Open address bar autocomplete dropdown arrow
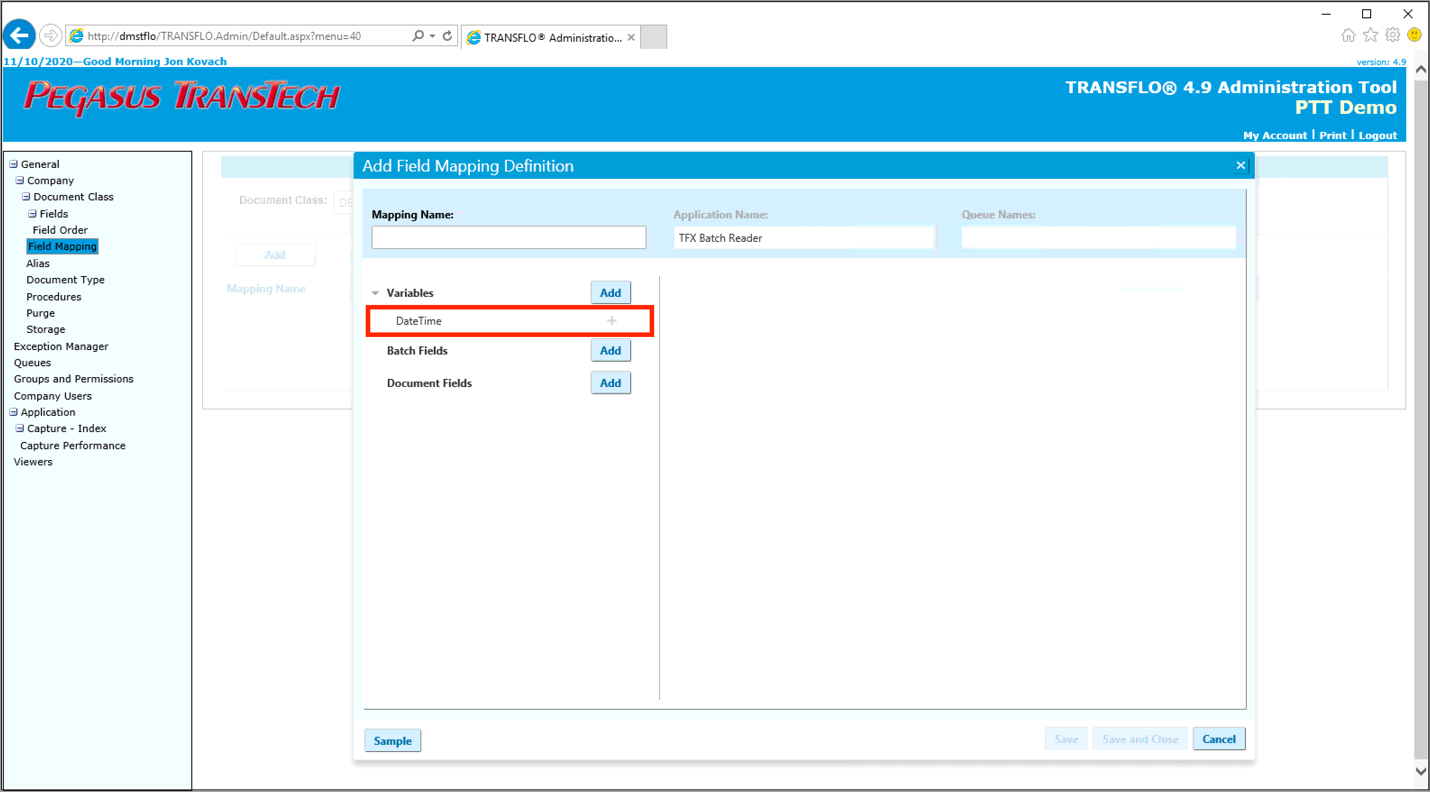The height and width of the screenshot is (792, 1430). pyautogui.click(x=432, y=36)
